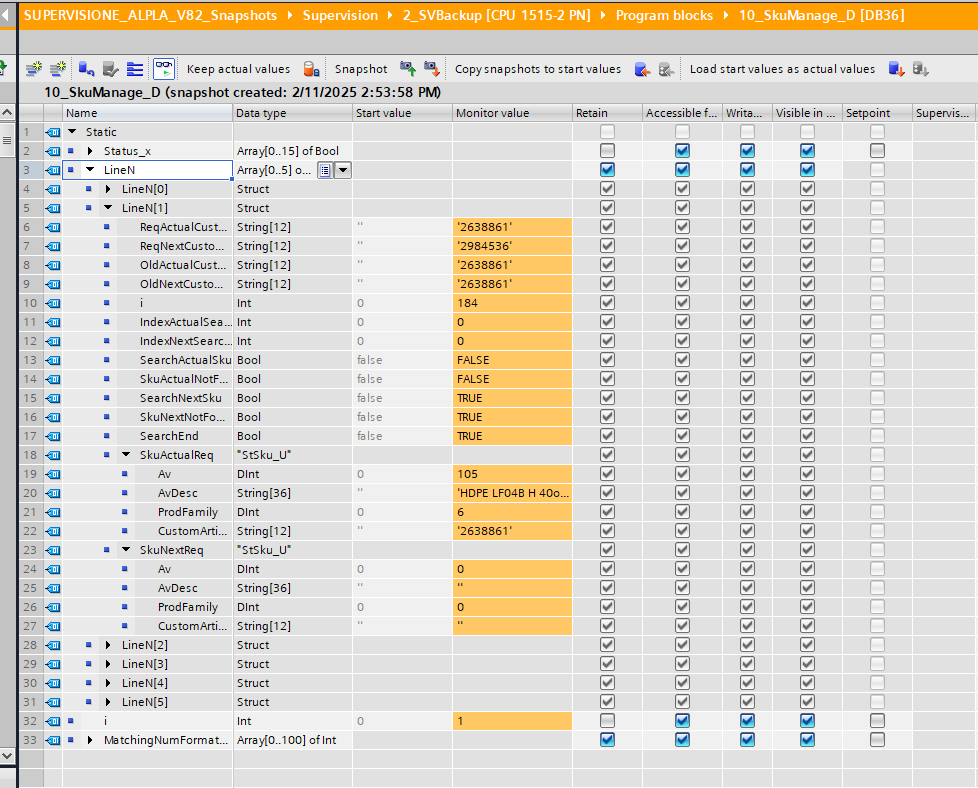Screen dimensions: 978x788
Task: Collapse the LineN array
Action: [90, 170]
